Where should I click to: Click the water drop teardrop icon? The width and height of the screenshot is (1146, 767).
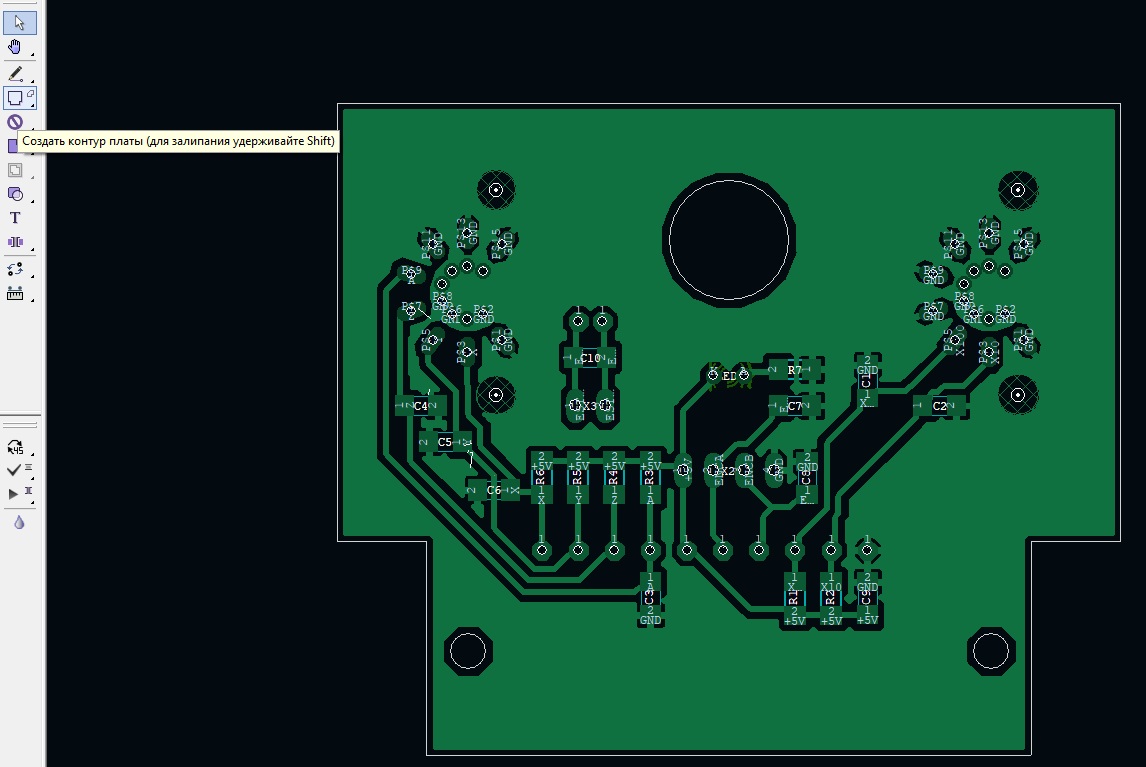[19, 522]
